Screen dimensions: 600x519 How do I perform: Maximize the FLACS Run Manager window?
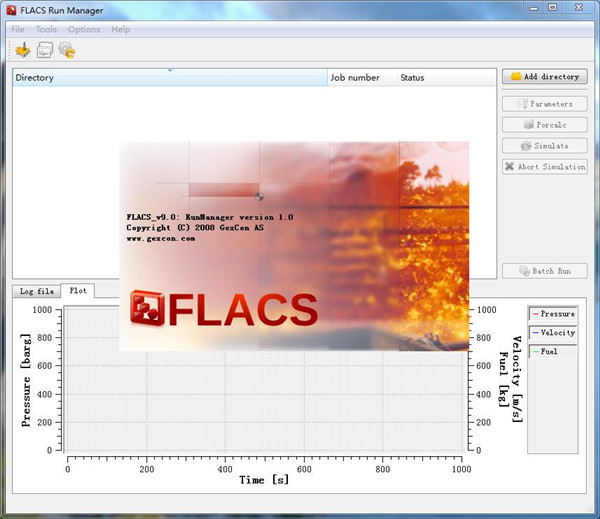553,7
